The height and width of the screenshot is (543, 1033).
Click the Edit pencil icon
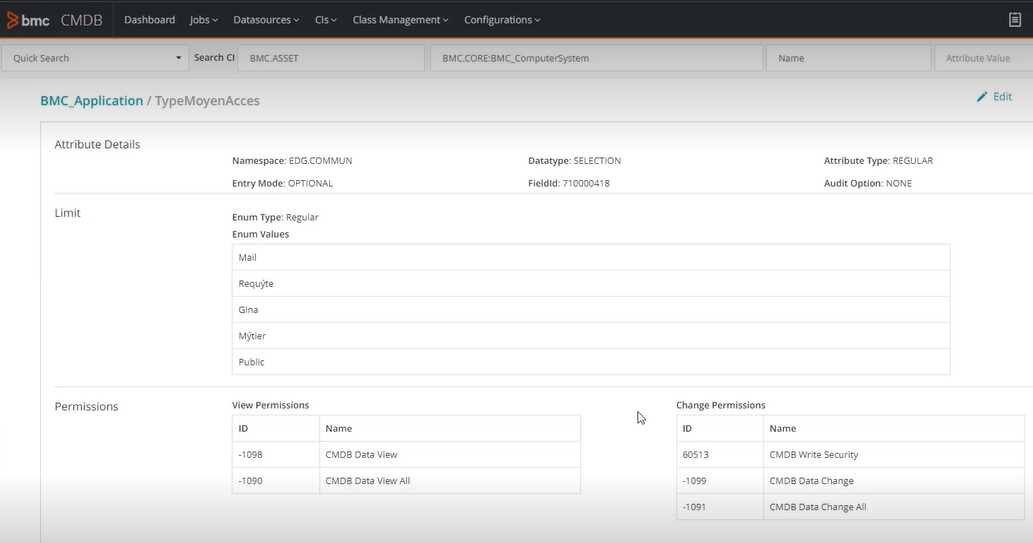coord(982,97)
